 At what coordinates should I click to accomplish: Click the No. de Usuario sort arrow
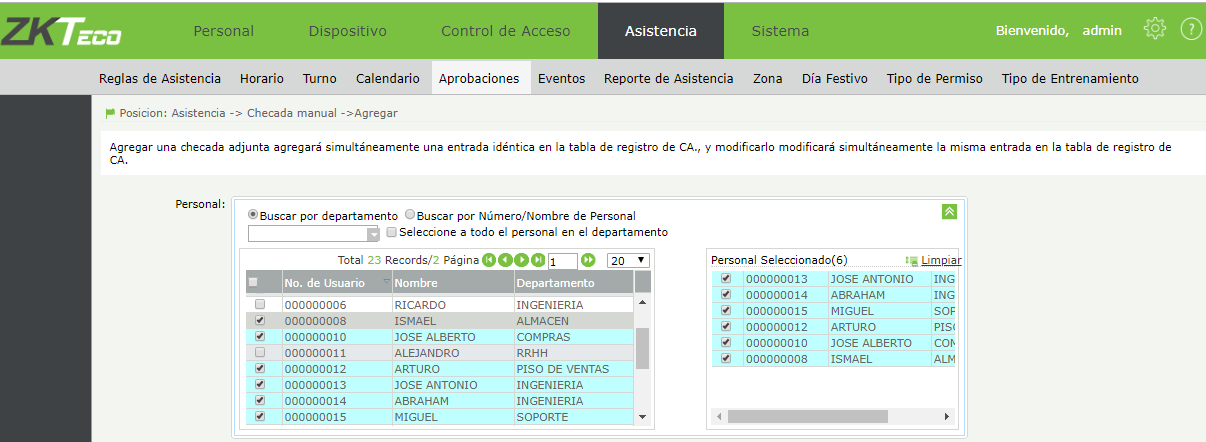tap(386, 283)
